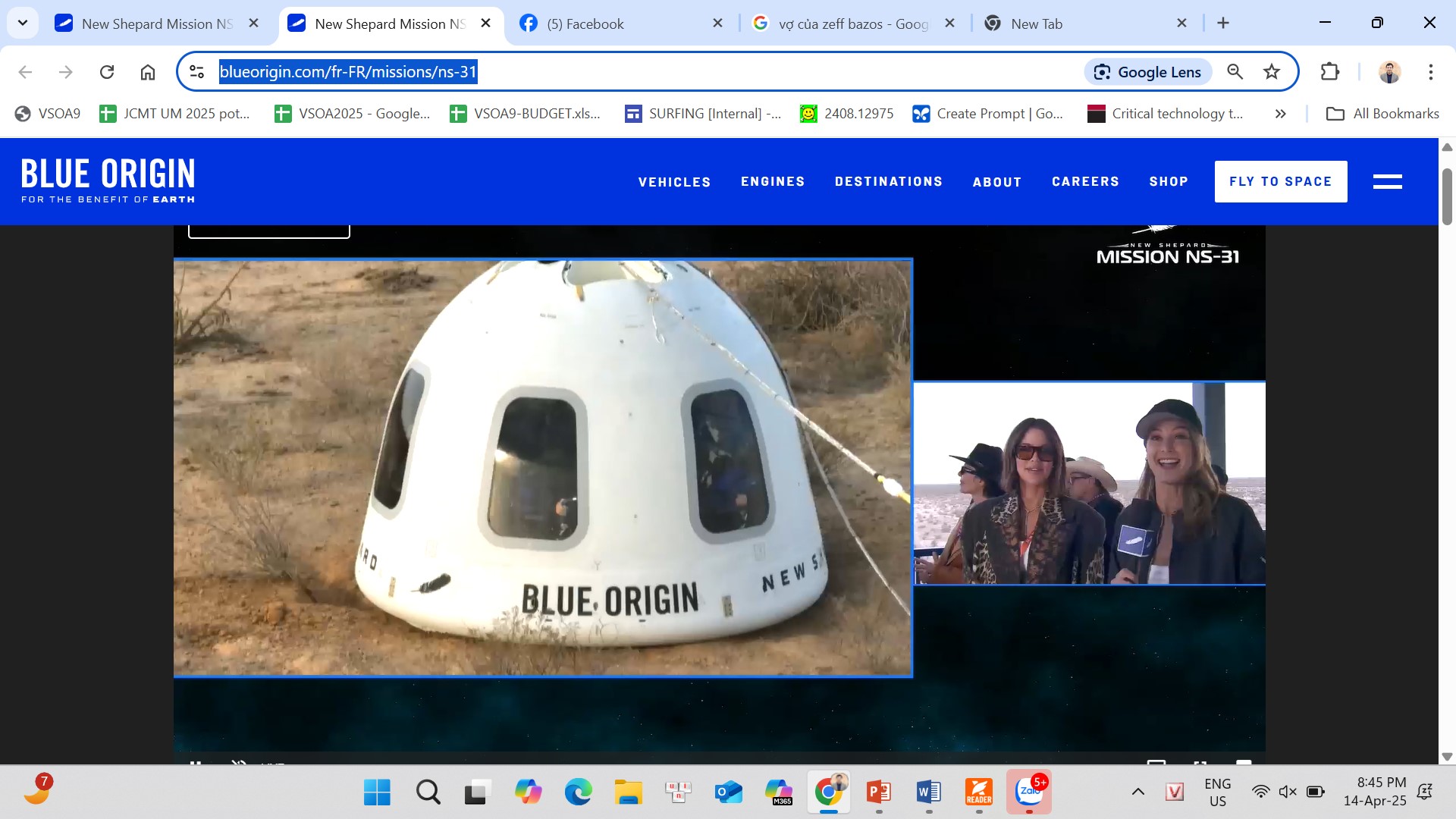
Task: Click the capsule landing video
Action: [x=543, y=468]
